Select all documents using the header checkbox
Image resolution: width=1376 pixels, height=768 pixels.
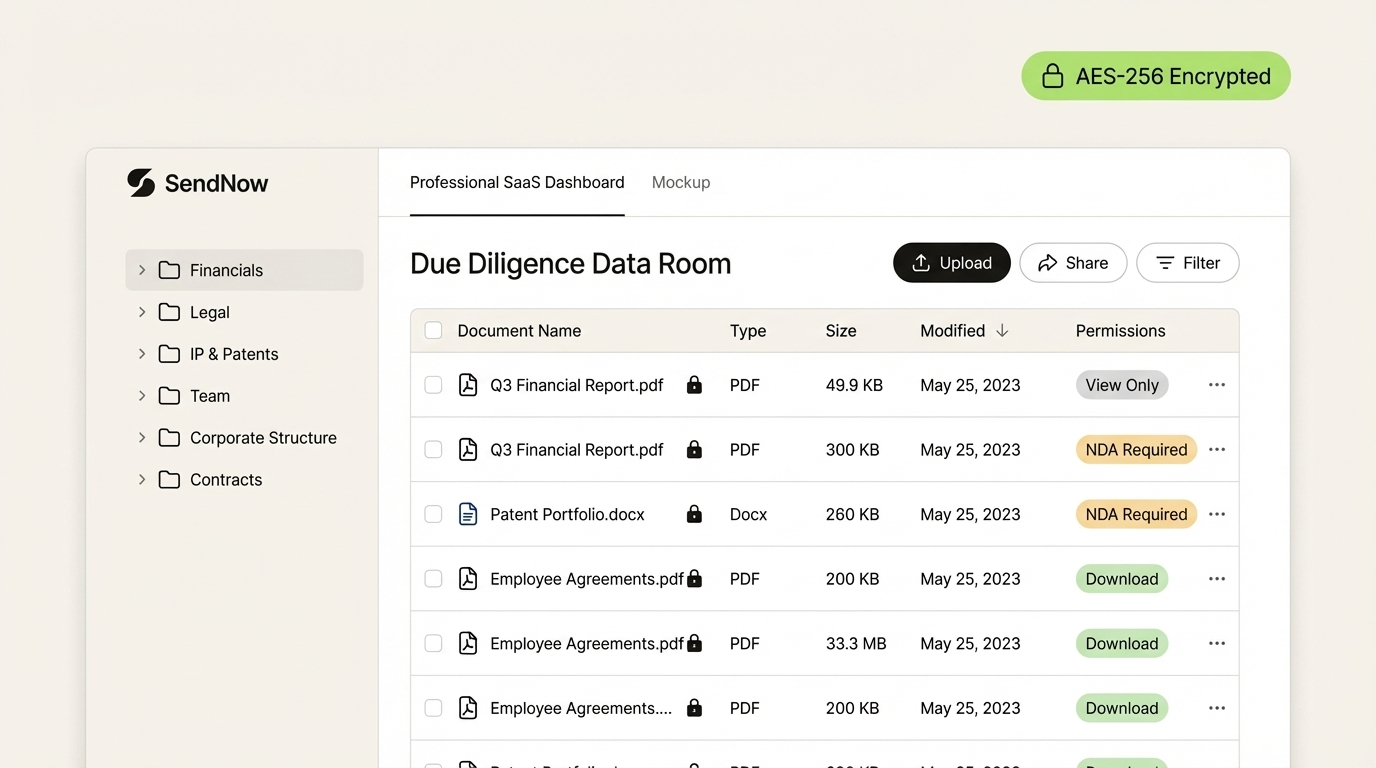coord(433,330)
